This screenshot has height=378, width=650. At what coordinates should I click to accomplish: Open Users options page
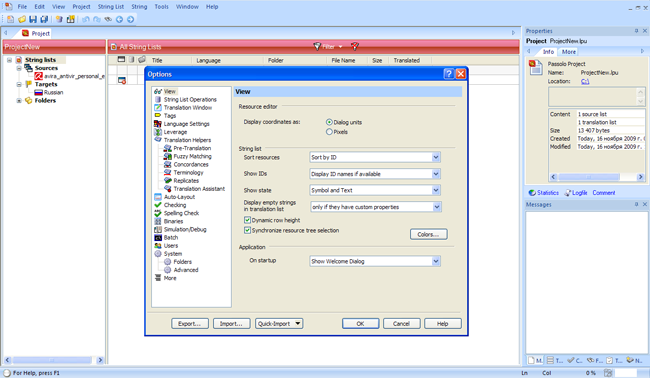(x=170, y=246)
